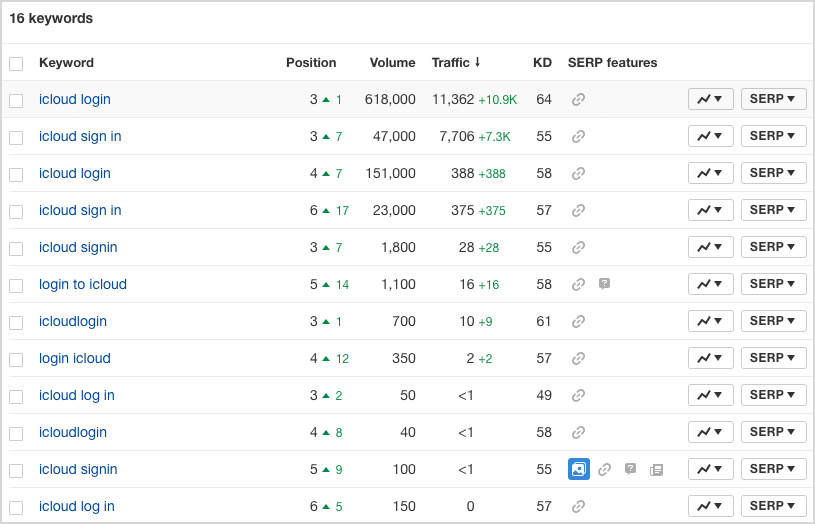Click the link icon in the 100 volume row
Screen dimensions: 815x524
coord(604,469)
